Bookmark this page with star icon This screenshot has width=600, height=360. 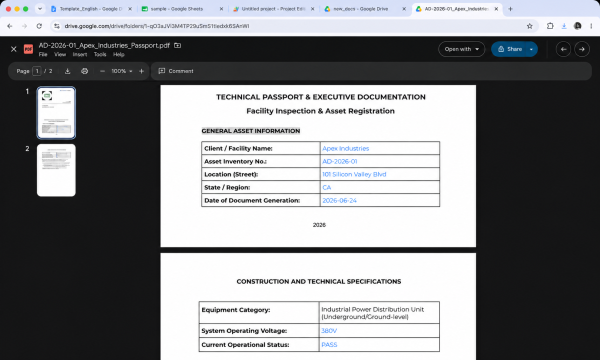[x=530, y=26]
